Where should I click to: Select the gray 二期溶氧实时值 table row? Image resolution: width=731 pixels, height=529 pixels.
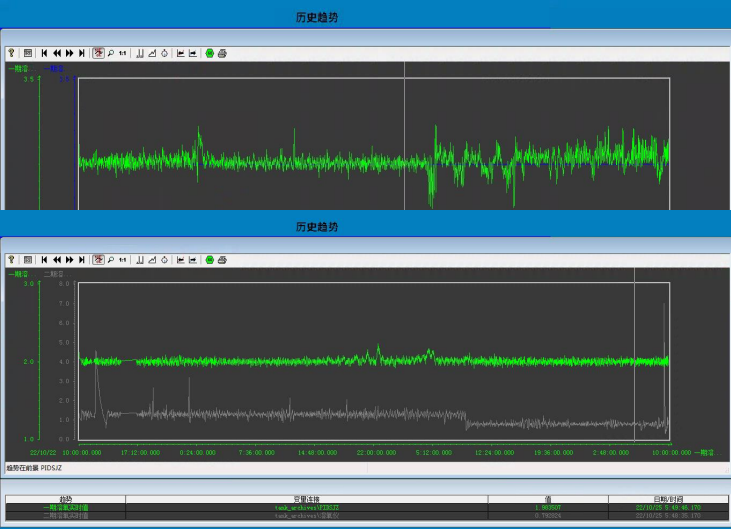[367, 515]
